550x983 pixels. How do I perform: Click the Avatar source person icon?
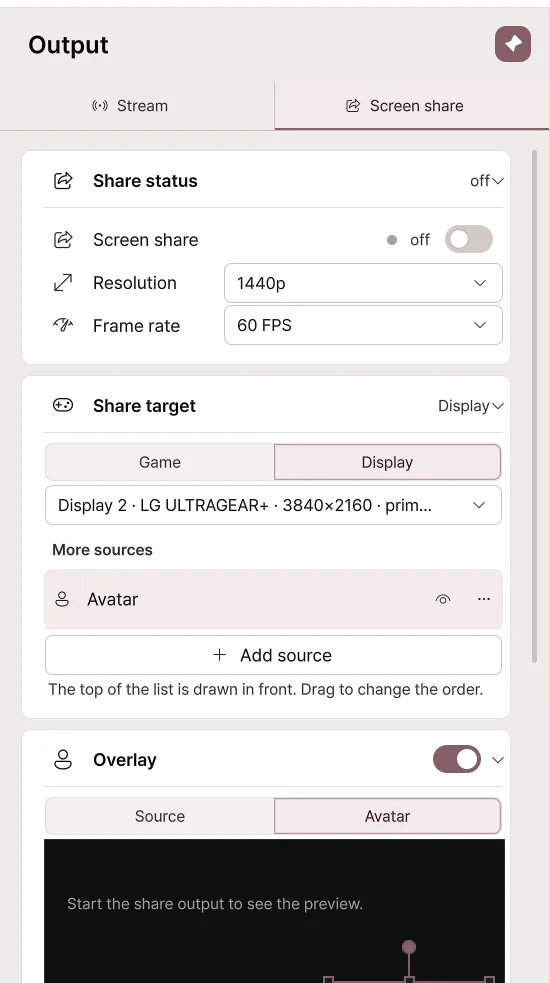[x=62, y=599]
